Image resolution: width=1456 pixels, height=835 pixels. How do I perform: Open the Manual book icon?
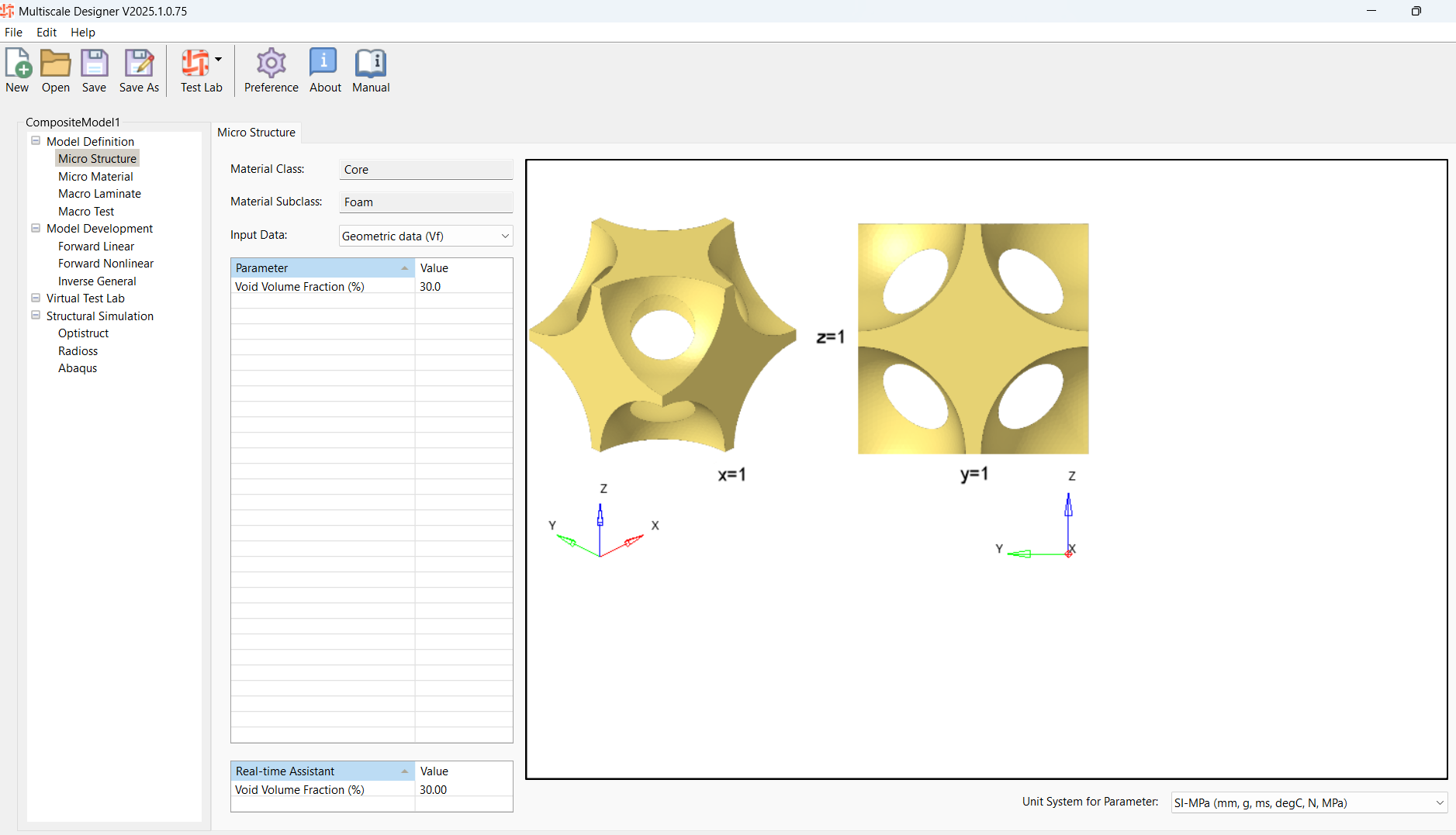pyautogui.click(x=371, y=64)
